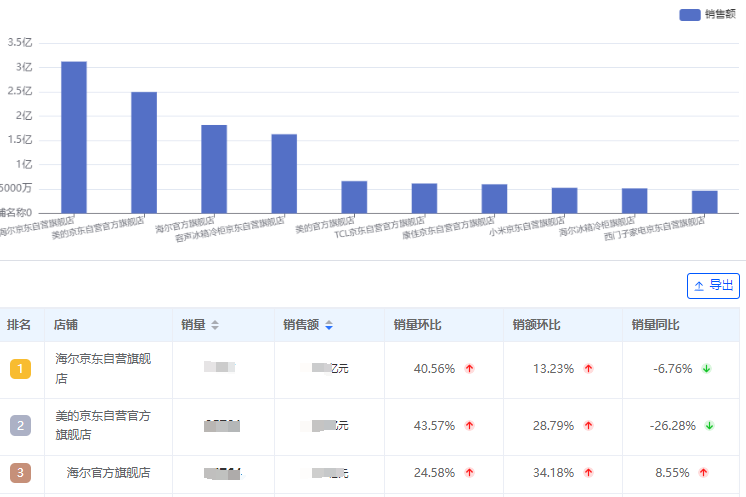
Task: Click the 小米京东自营旗舰店 axis label
Action: tap(527, 227)
